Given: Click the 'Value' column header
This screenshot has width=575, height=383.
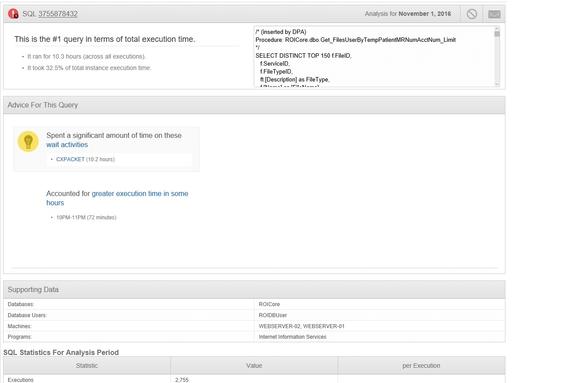Looking at the screenshot, I should (x=254, y=365).
